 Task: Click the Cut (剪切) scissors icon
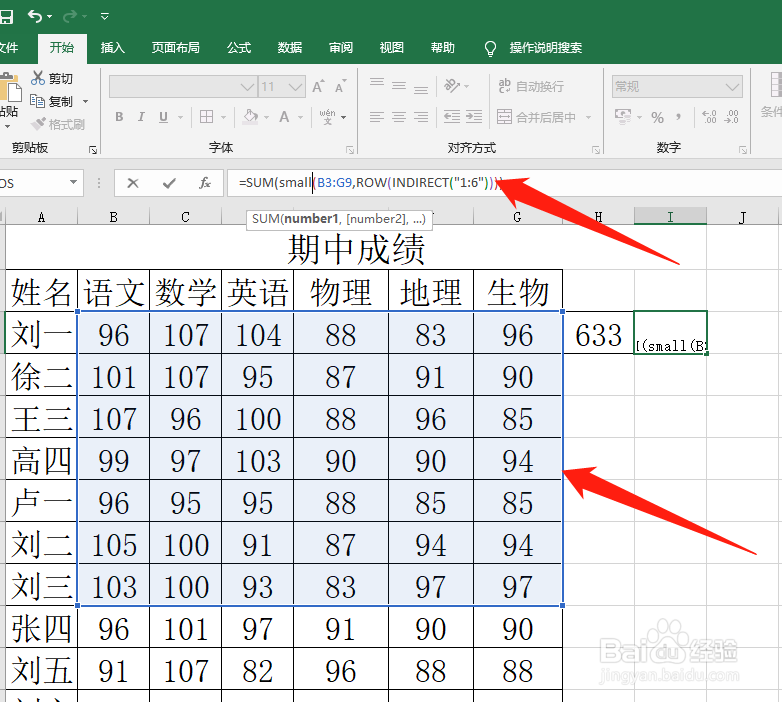click(x=38, y=78)
